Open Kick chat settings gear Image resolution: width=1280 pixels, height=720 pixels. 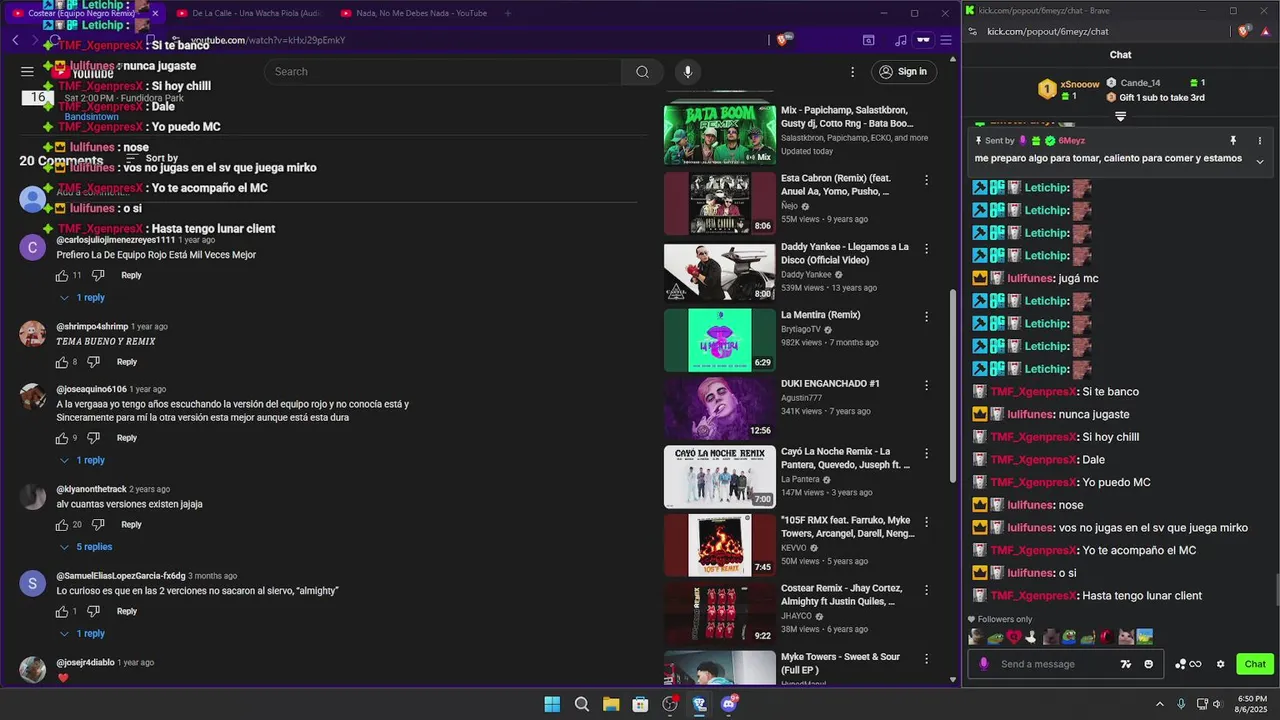click(1220, 664)
